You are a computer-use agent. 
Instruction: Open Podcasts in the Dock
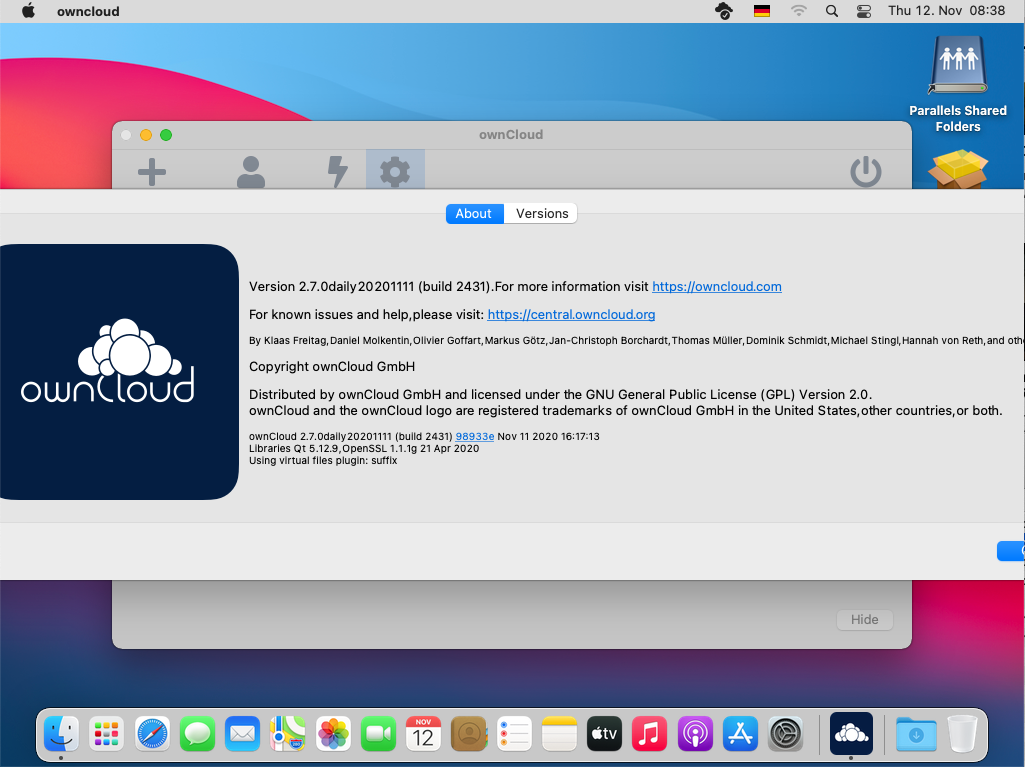coord(695,733)
